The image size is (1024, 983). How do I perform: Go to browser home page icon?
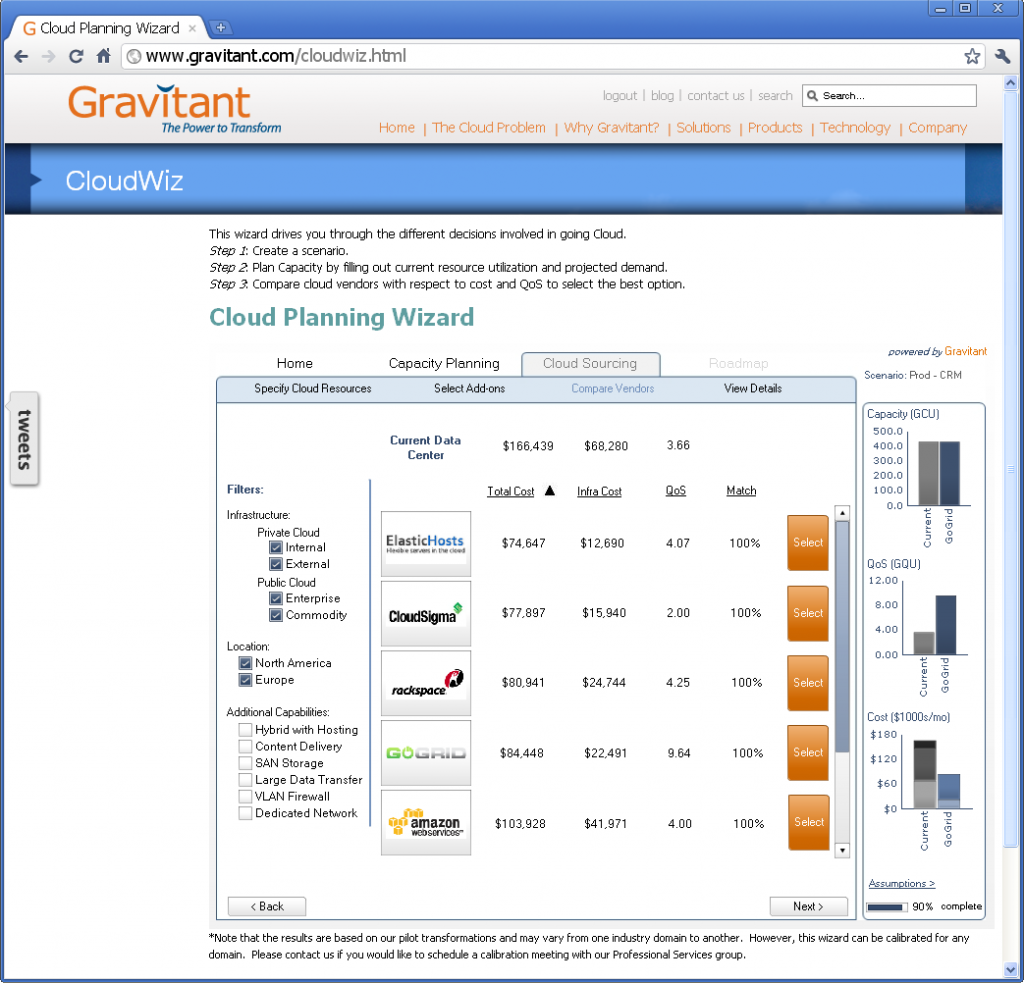pyautogui.click(x=103, y=56)
